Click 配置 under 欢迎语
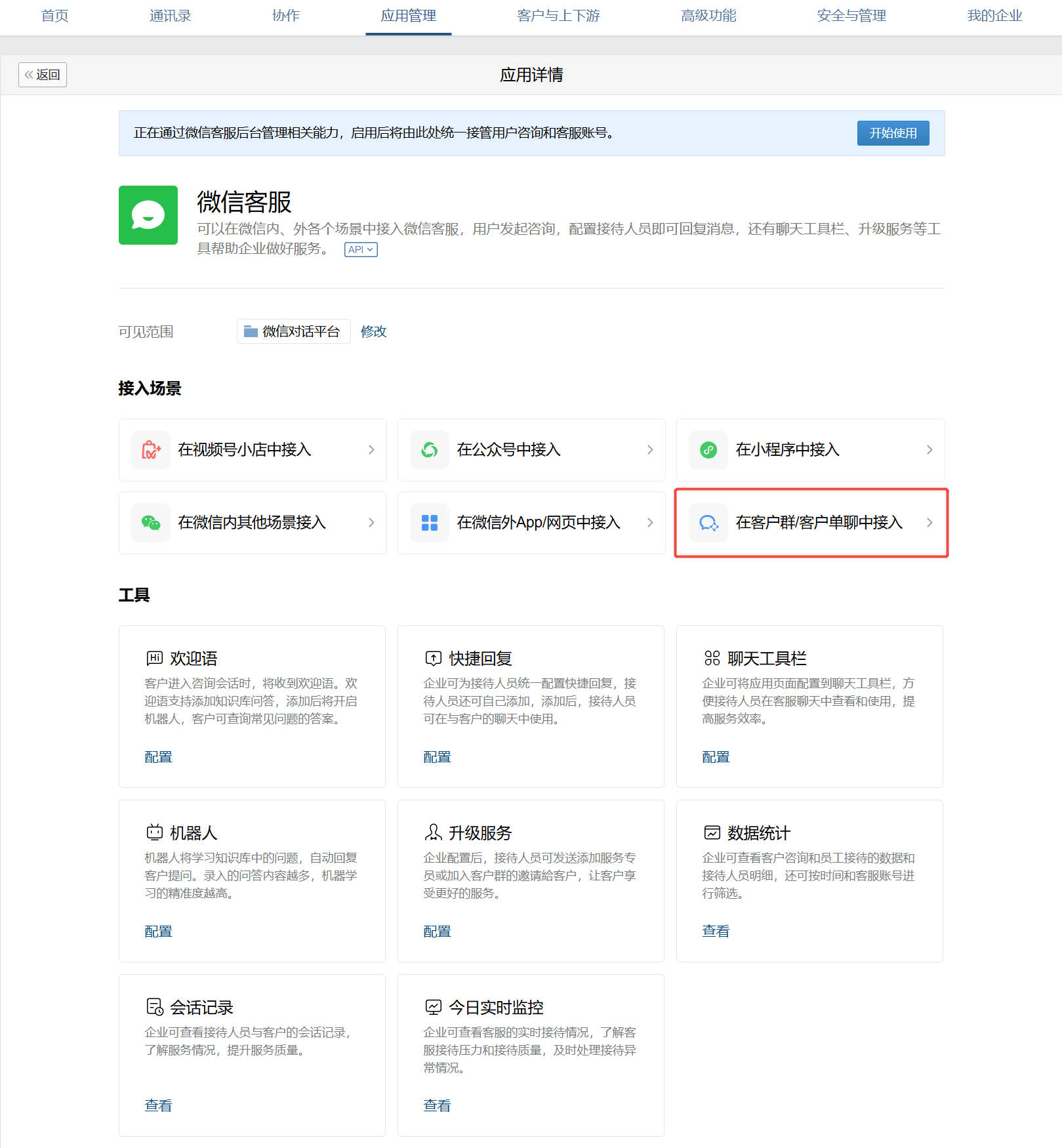The image size is (1062, 1148). pos(158,757)
